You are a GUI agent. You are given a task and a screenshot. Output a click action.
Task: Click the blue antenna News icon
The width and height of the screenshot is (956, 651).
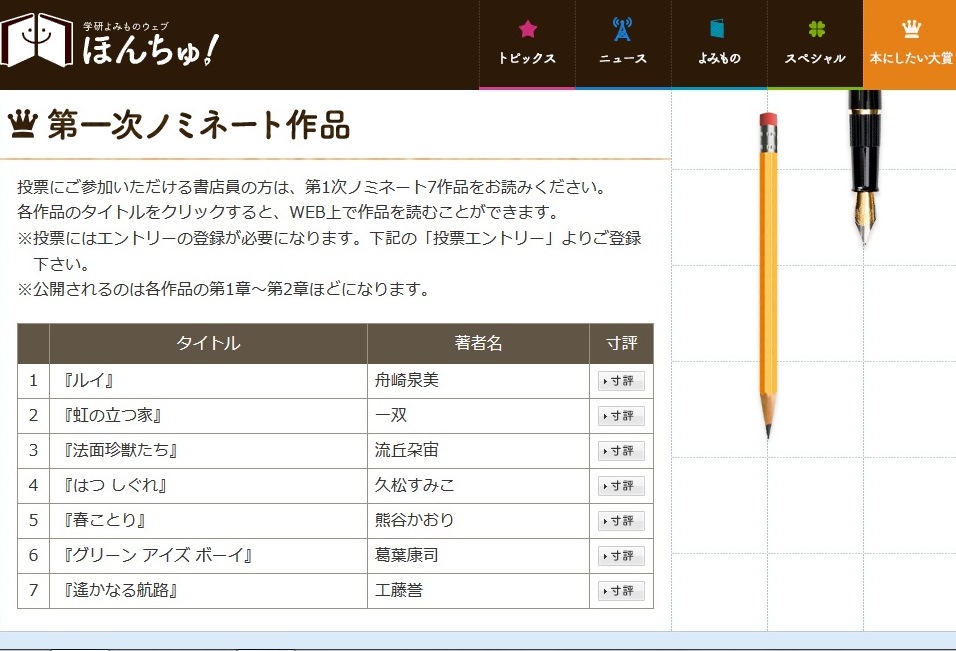[x=622, y=29]
